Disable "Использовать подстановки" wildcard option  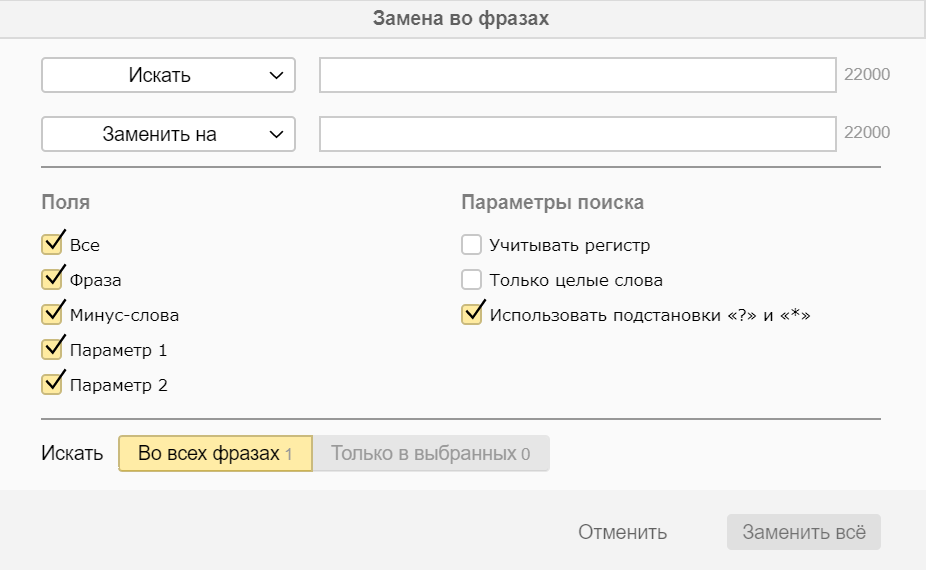tap(472, 315)
